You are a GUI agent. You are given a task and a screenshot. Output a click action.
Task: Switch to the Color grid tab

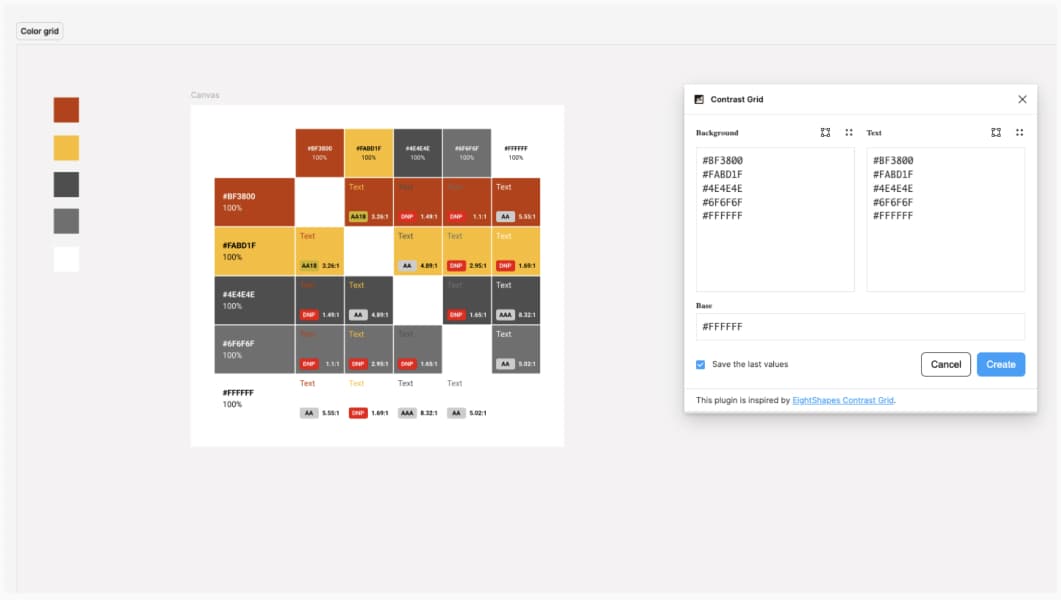pyautogui.click(x=39, y=30)
